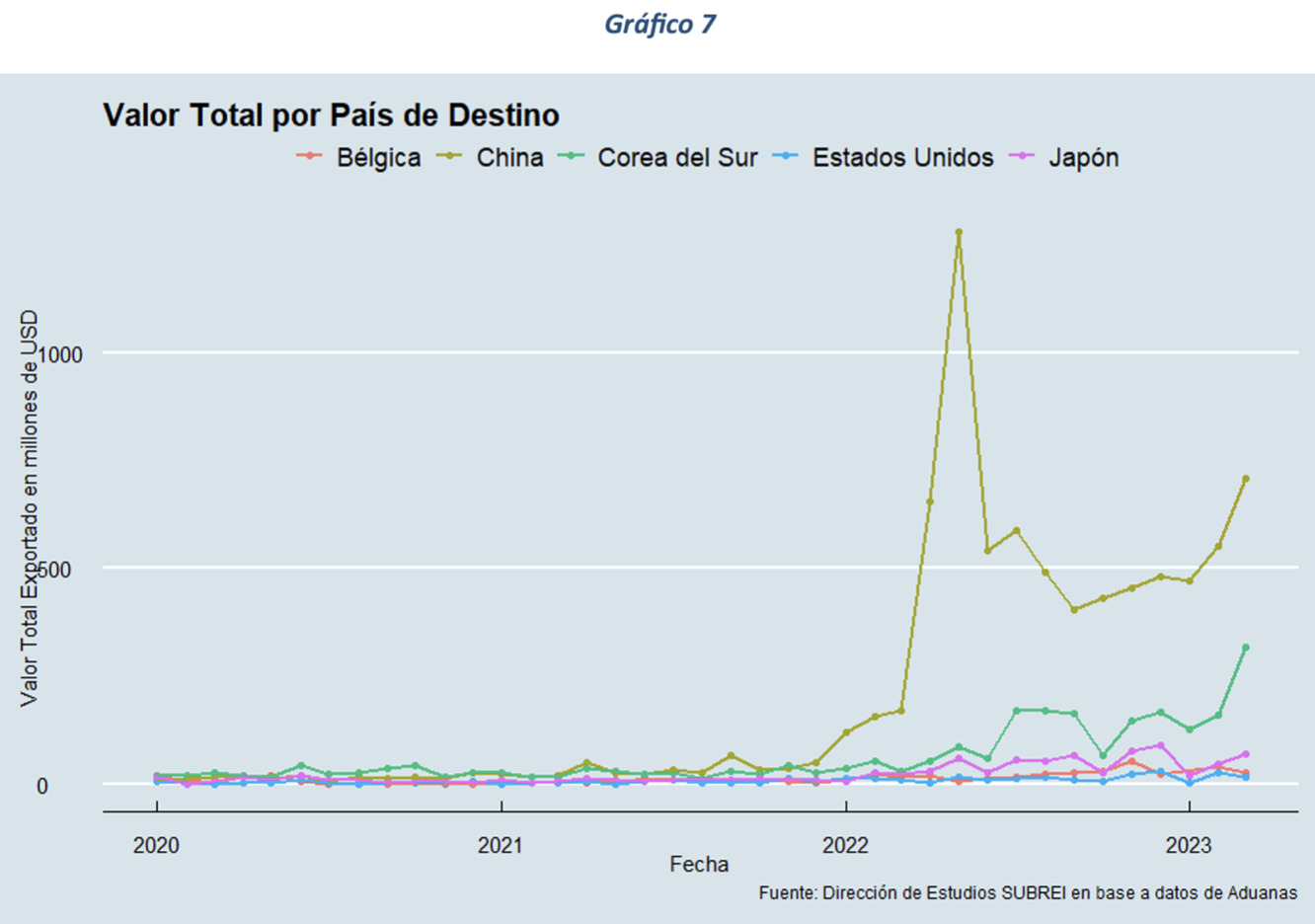Click the Fuente source note text
This screenshot has width=1315, height=924.
coord(1028,892)
